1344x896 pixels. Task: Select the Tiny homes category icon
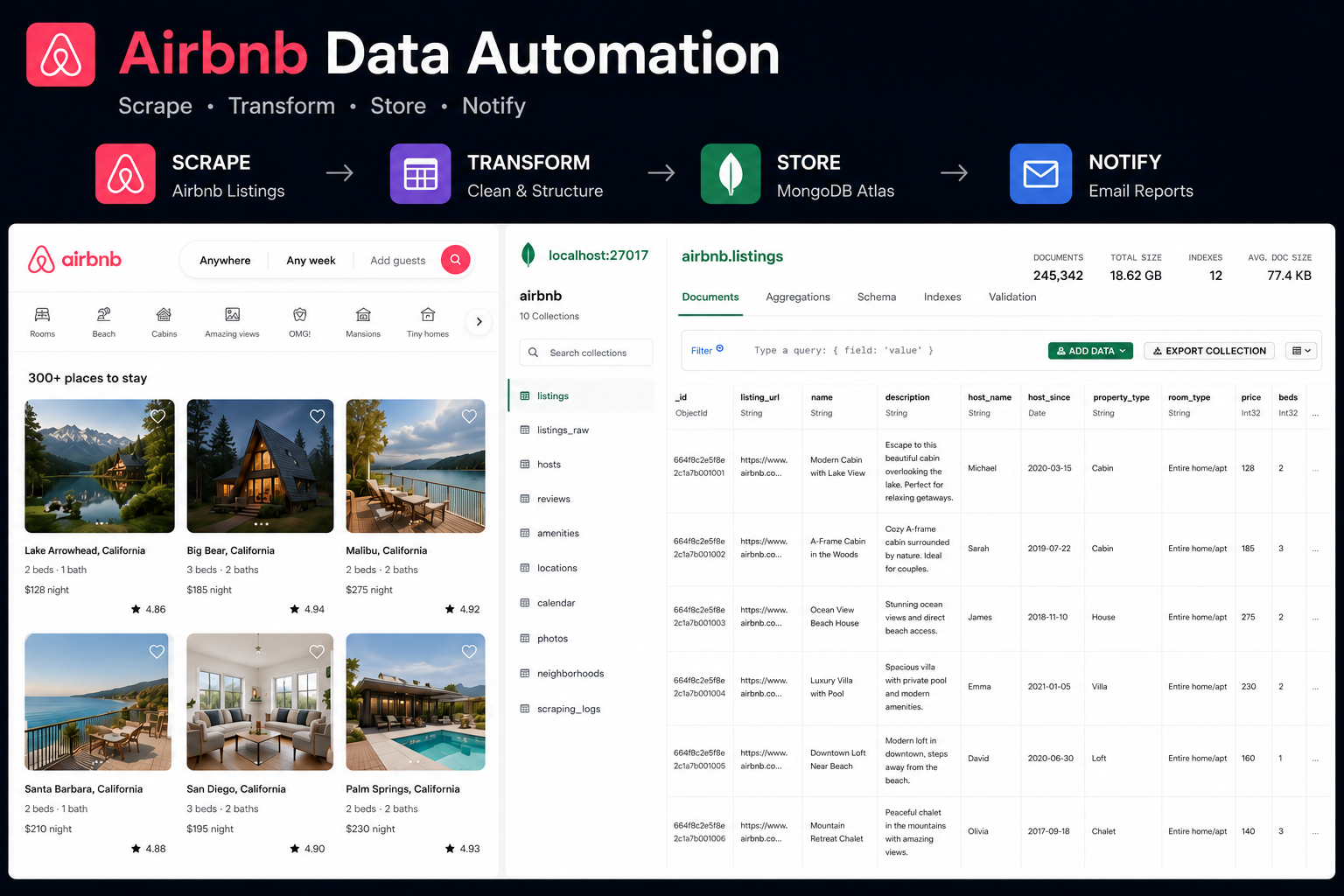tap(428, 314)
